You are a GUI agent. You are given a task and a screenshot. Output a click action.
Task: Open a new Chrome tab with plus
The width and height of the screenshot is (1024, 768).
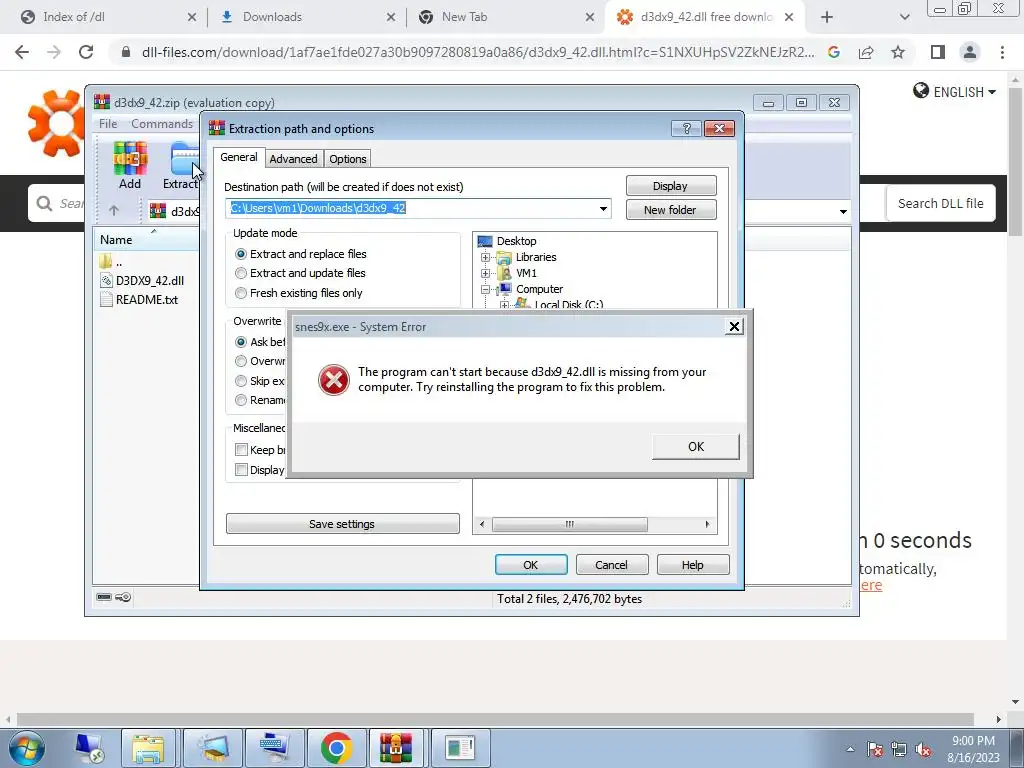pyautogui.click(x=827, y=17)
